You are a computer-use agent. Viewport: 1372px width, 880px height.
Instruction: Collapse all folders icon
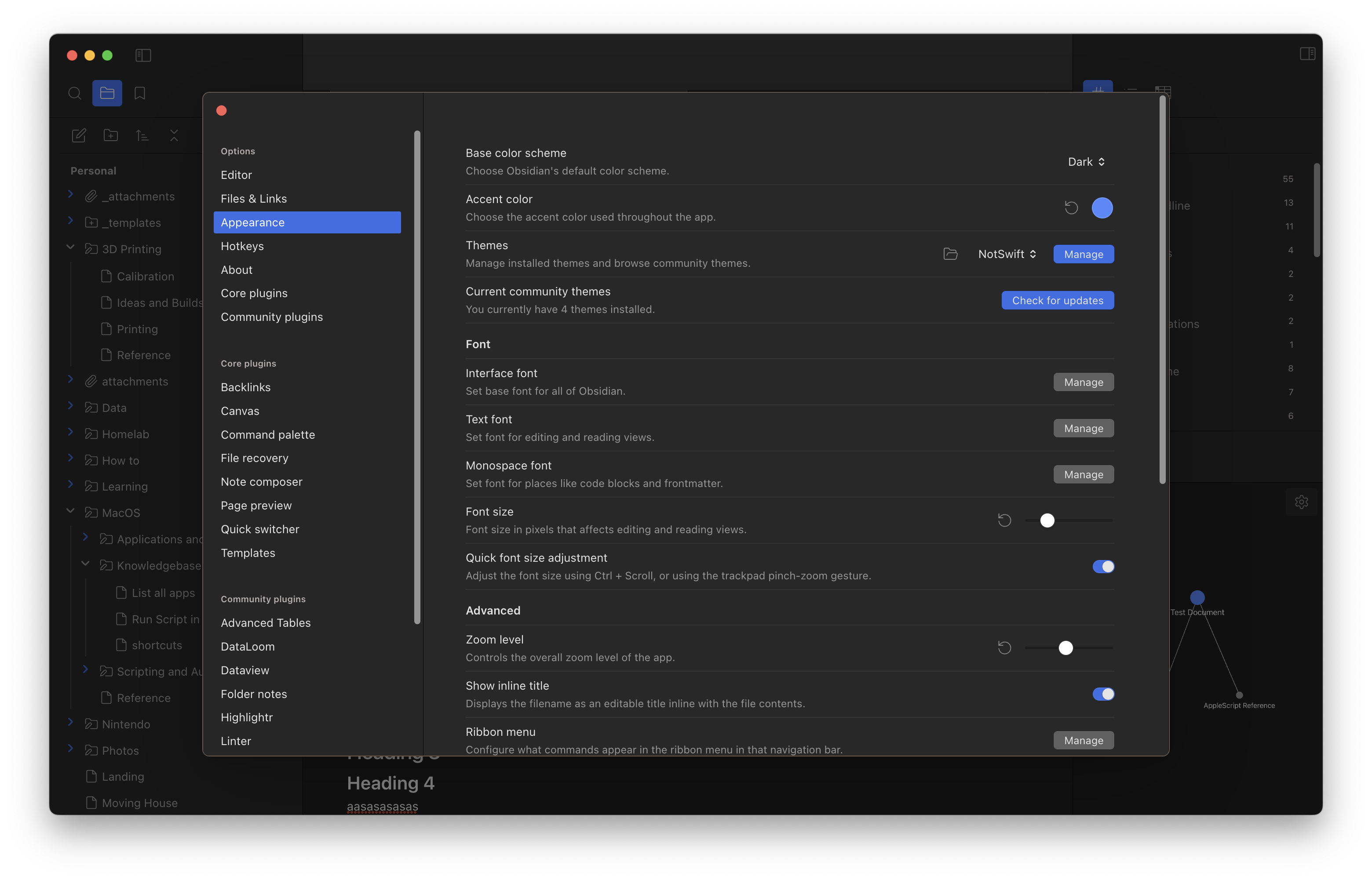coord(174,135)
